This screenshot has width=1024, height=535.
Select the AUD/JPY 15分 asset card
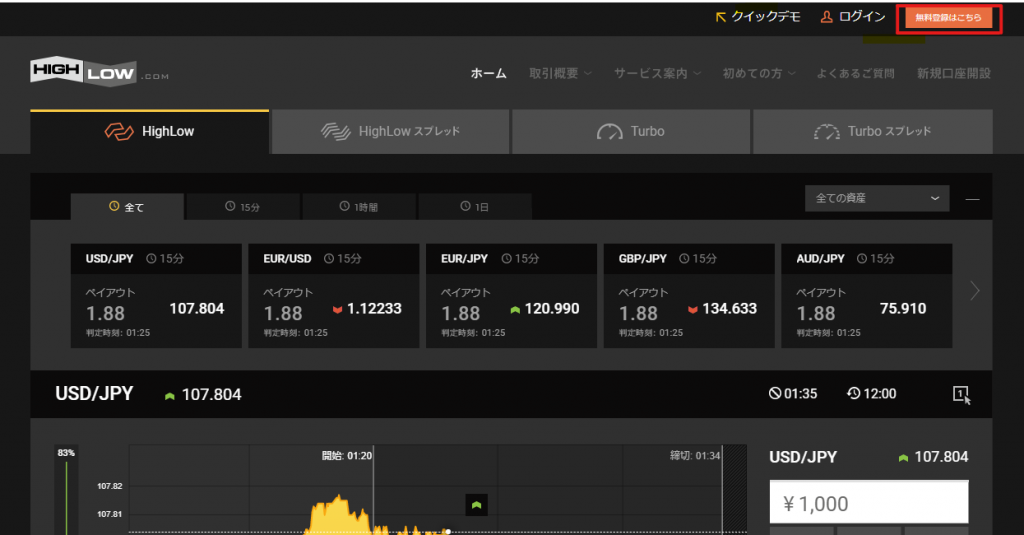867,296
